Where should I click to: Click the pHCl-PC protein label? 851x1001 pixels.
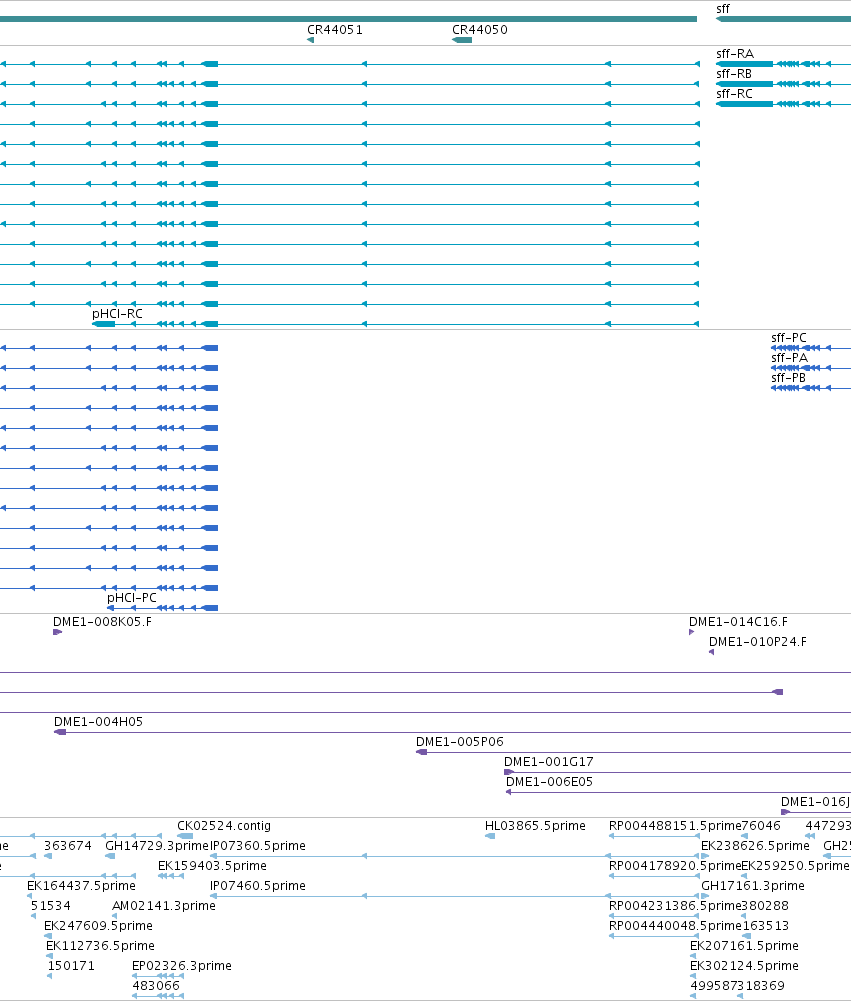click(x=132, y=598)
